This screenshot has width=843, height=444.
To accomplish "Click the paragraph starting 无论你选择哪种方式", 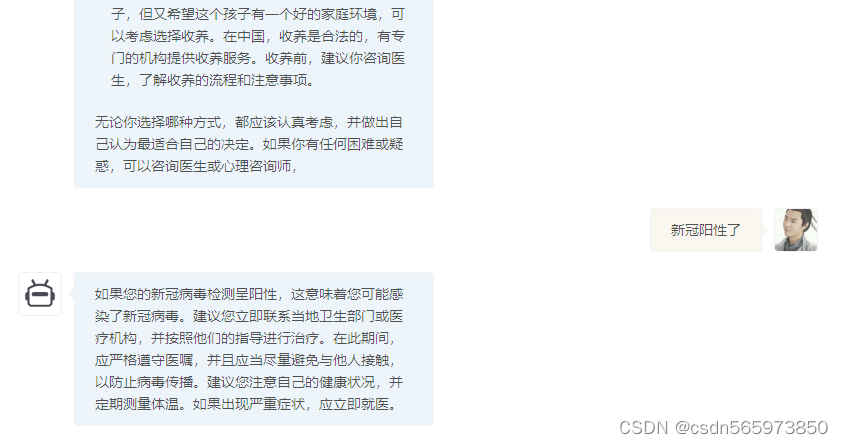I will pyautogui.click(x=249, y=144).
